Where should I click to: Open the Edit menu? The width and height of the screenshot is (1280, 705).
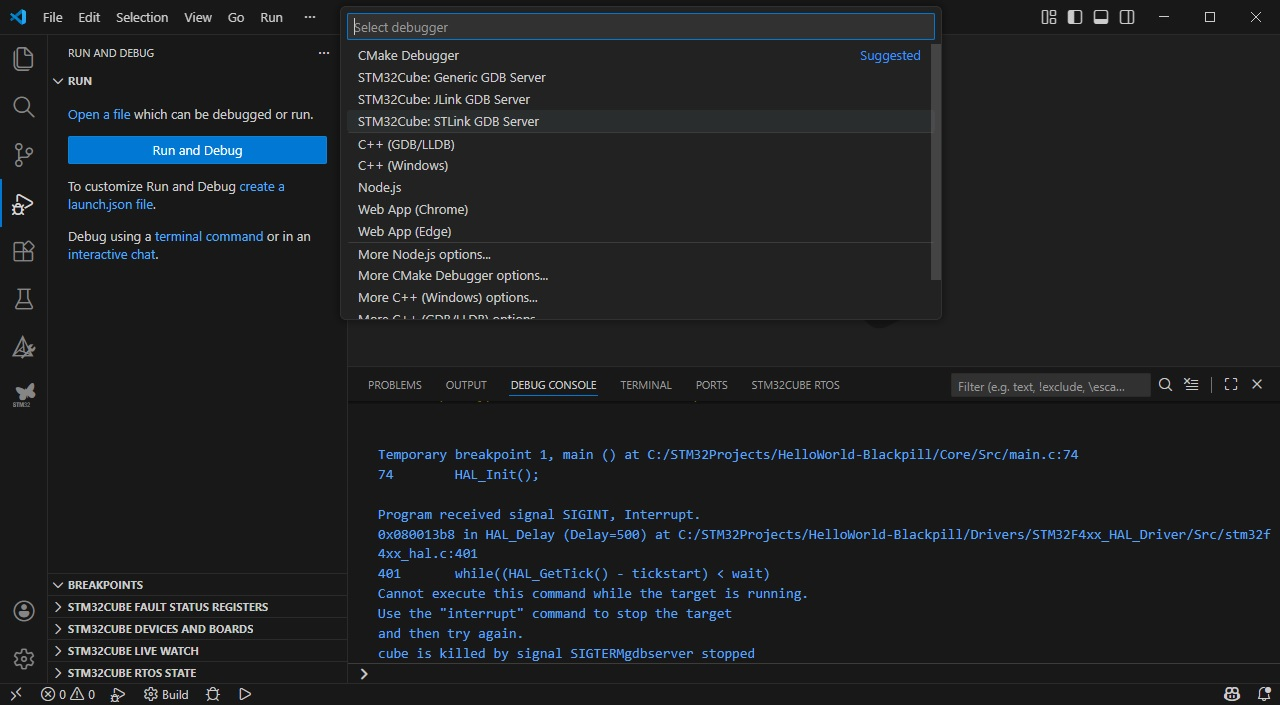pos(89,17)
